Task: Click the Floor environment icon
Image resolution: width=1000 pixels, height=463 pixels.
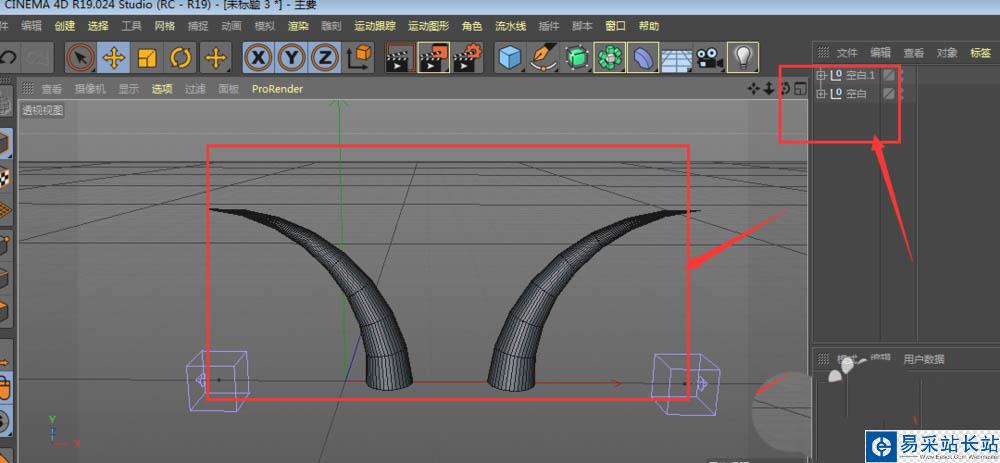Action: (x=676, y=59)
